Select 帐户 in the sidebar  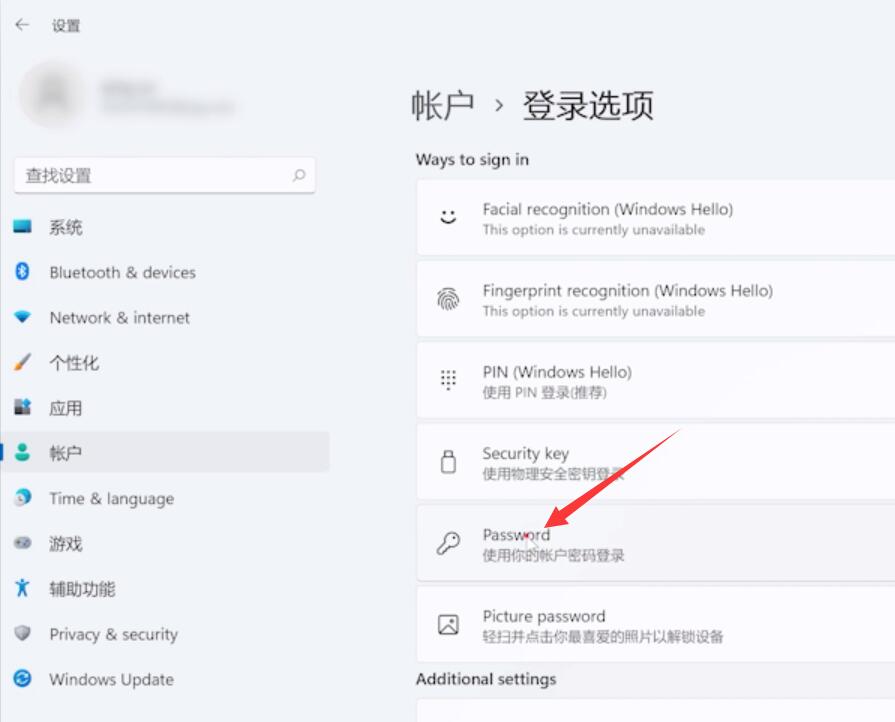pos(164,453)
